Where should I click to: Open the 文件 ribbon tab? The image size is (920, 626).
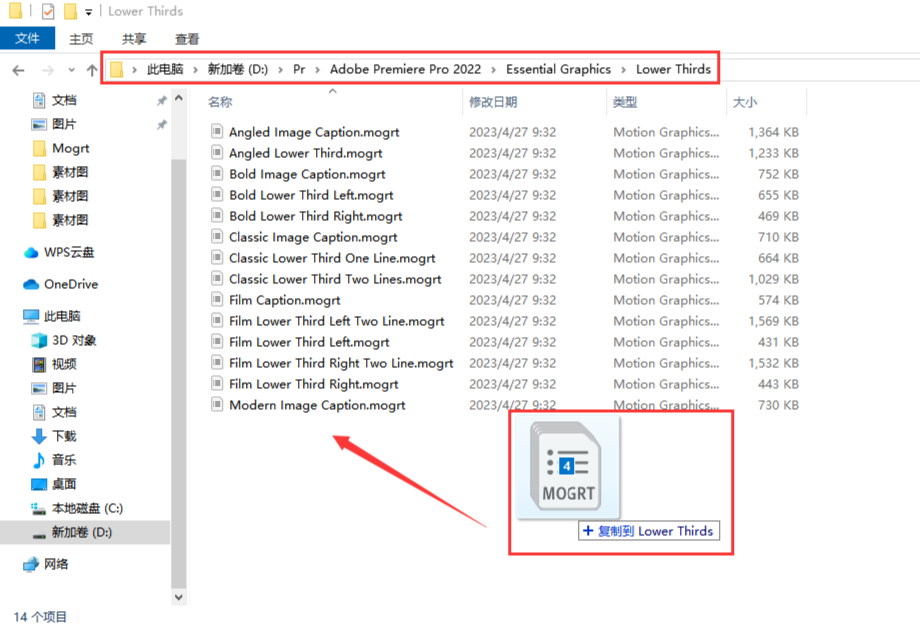tap(27, 39)
